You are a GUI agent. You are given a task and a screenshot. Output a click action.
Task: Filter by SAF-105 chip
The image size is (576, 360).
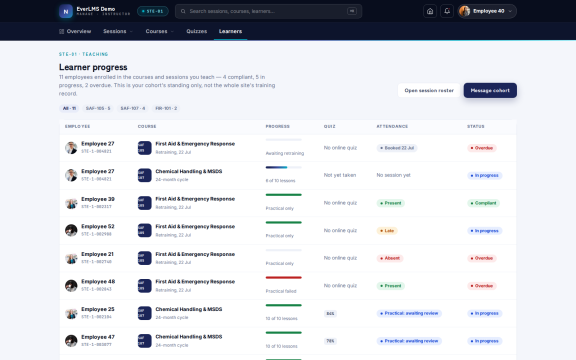tap(98, 108)
